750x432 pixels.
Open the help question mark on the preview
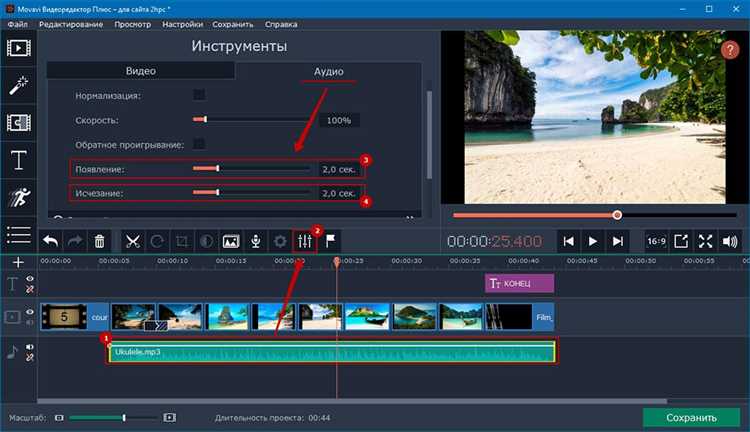(x=730, y=50)
